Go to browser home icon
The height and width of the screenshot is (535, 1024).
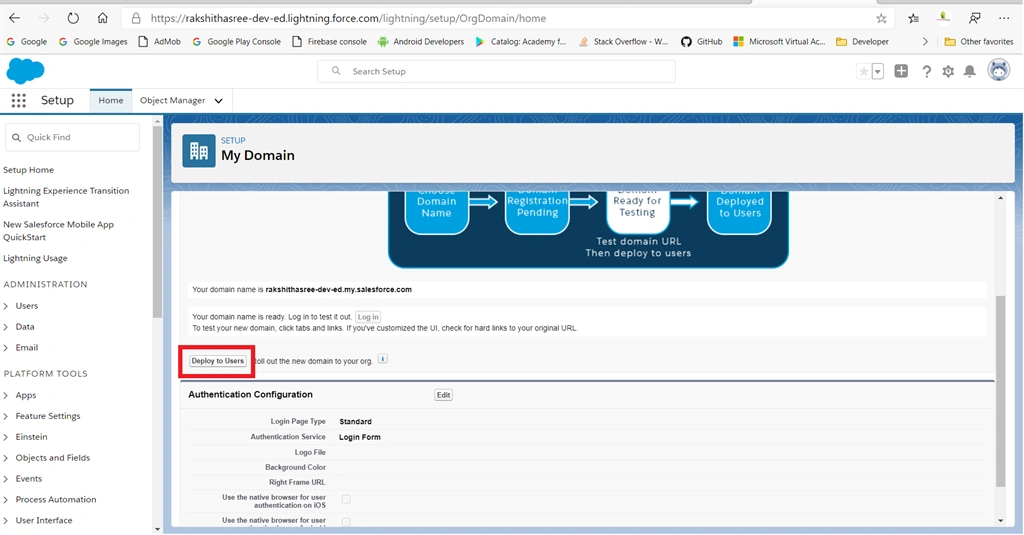103,18
